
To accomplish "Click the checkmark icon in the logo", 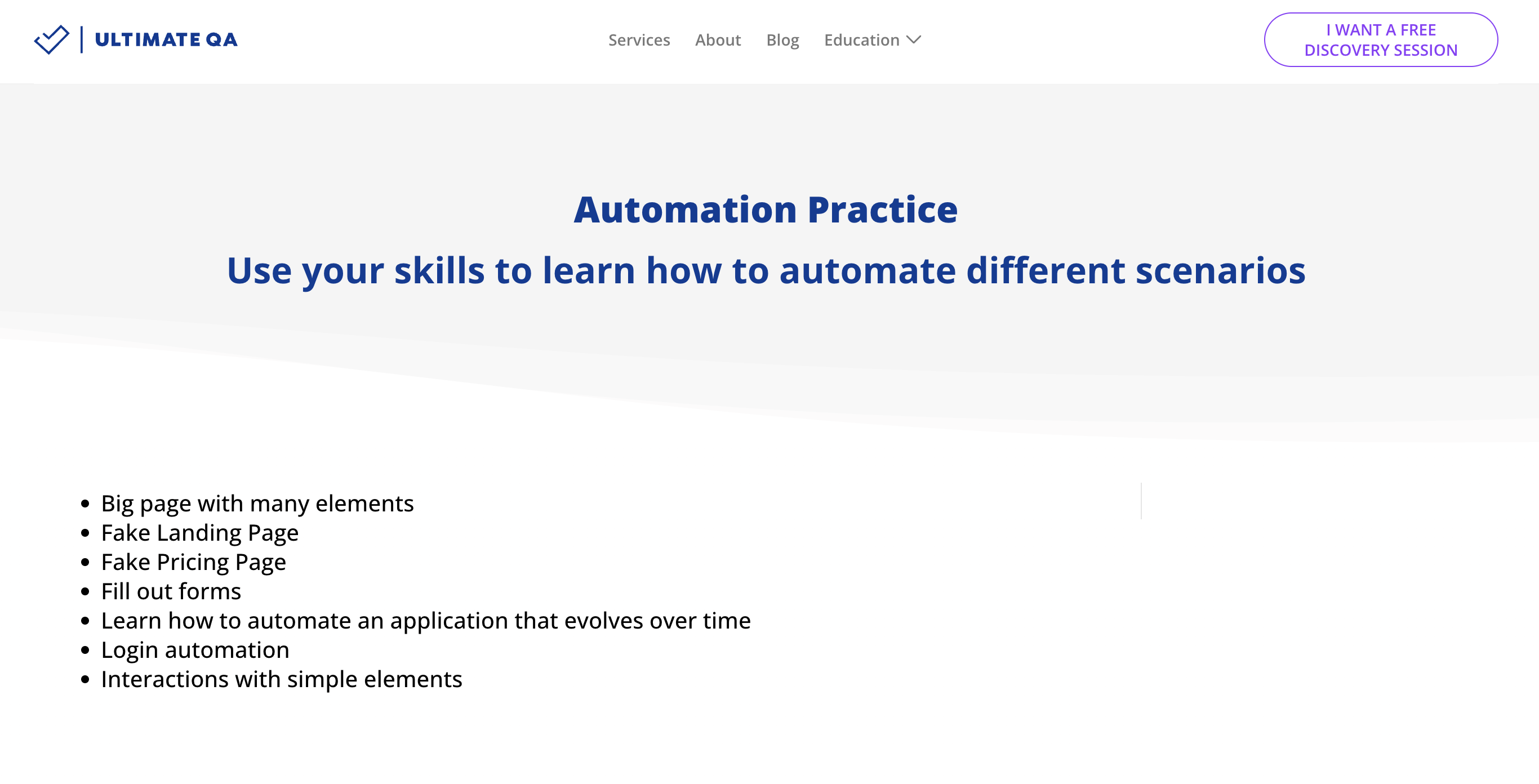I will pos(51,39).
